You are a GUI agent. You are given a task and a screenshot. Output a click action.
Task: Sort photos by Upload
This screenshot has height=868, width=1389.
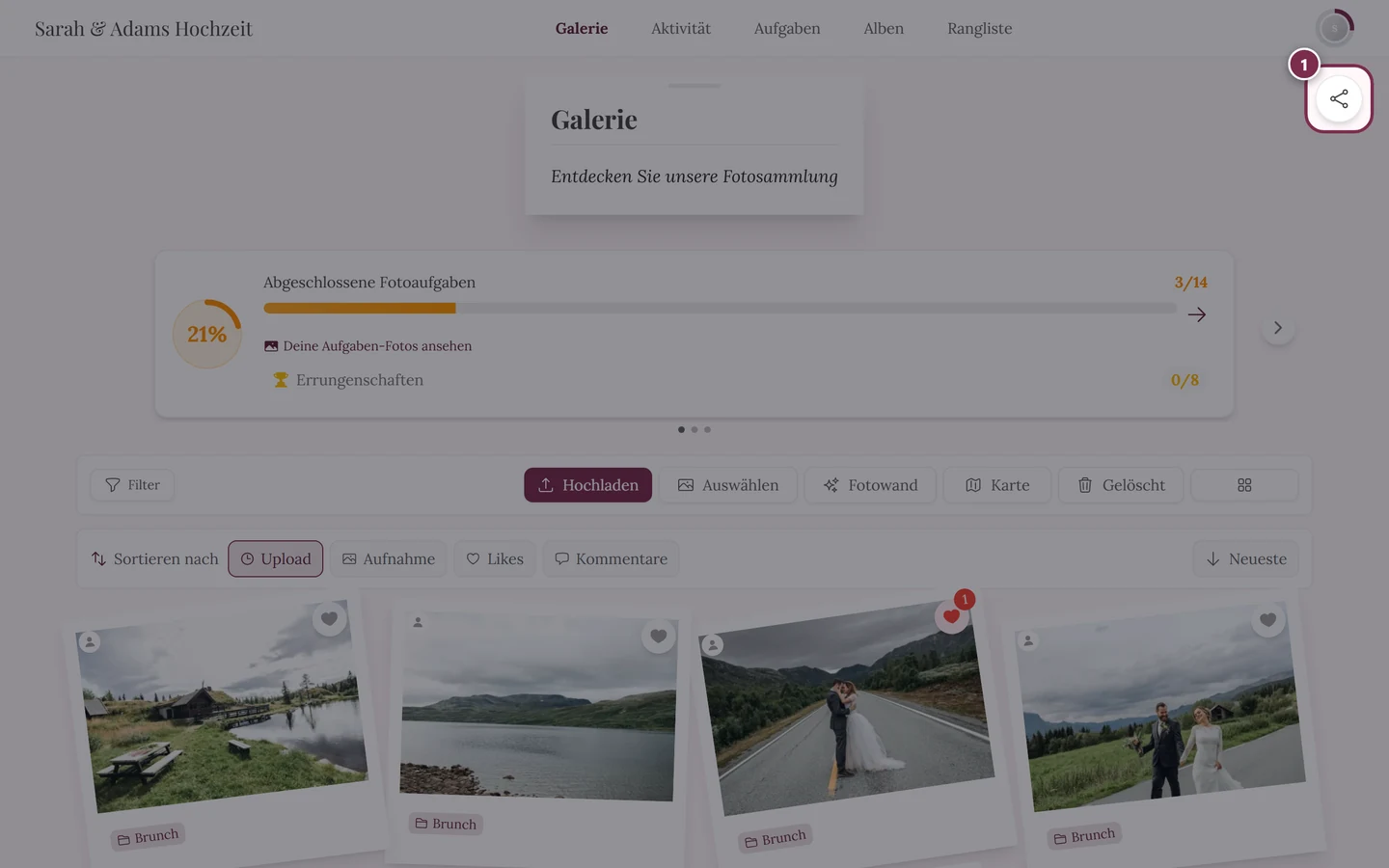(276, 559)
